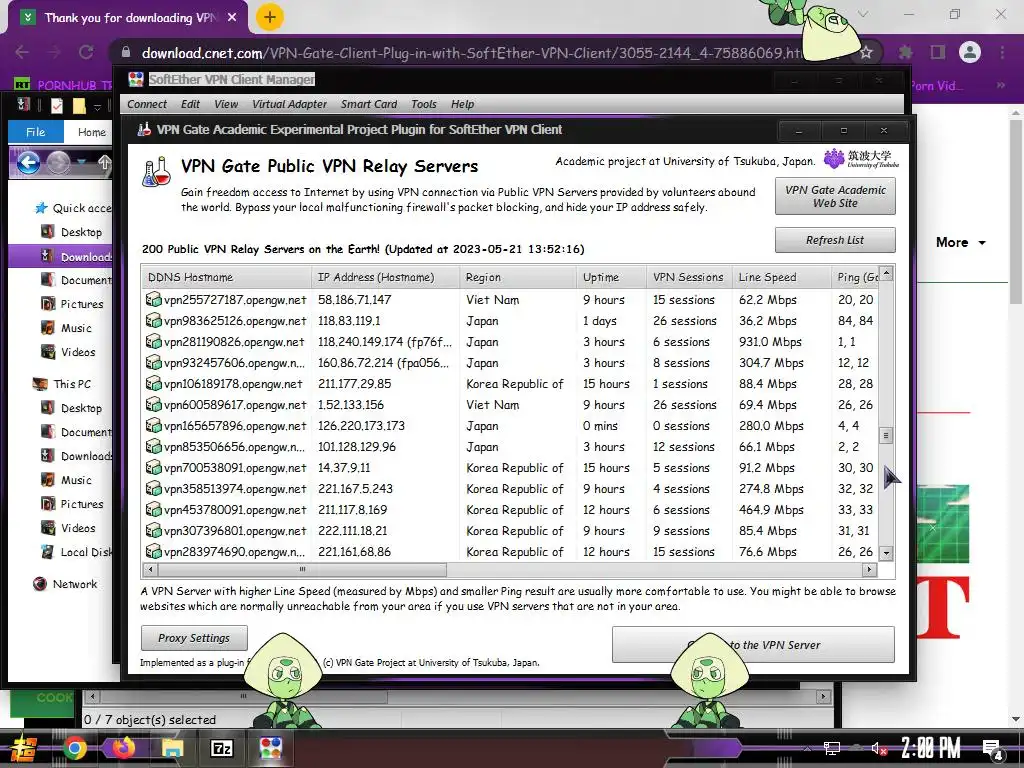The width and height of the screenshot is (1024, 768).
Task: Select This PC in Explorer sidebar
Action: (62, 384)
